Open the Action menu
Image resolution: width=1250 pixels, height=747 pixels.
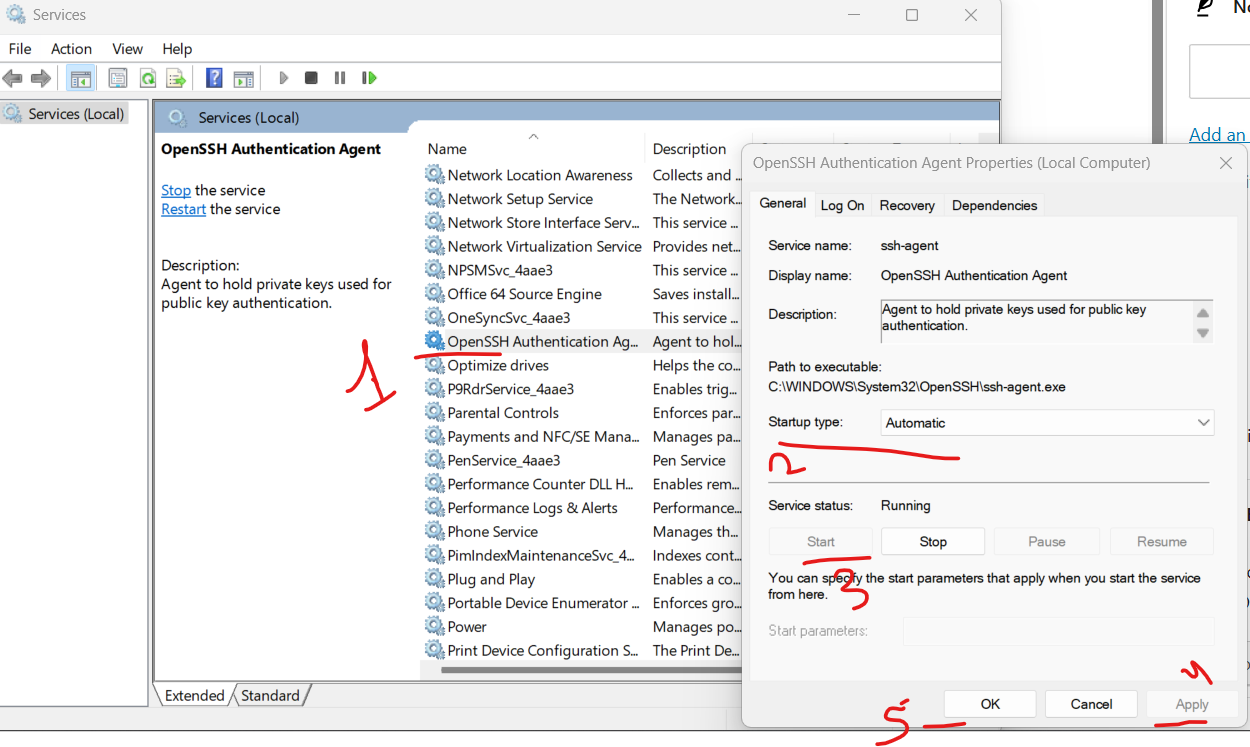click(71, 48)
